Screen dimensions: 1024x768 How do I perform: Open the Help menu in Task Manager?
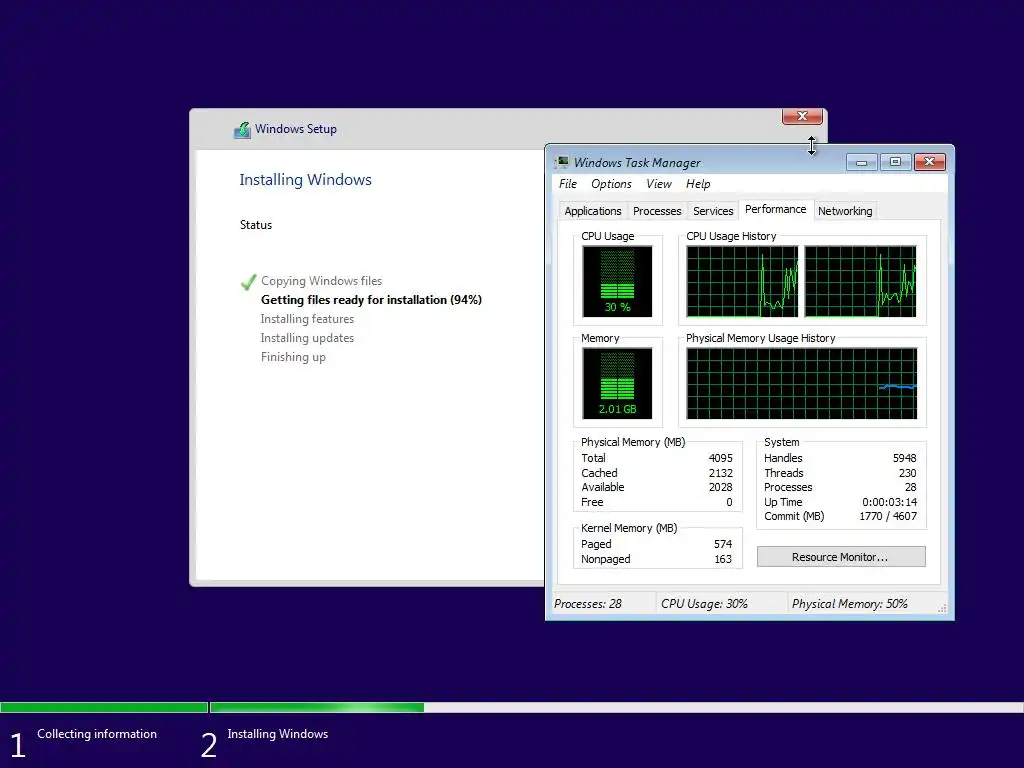[698, 184]
